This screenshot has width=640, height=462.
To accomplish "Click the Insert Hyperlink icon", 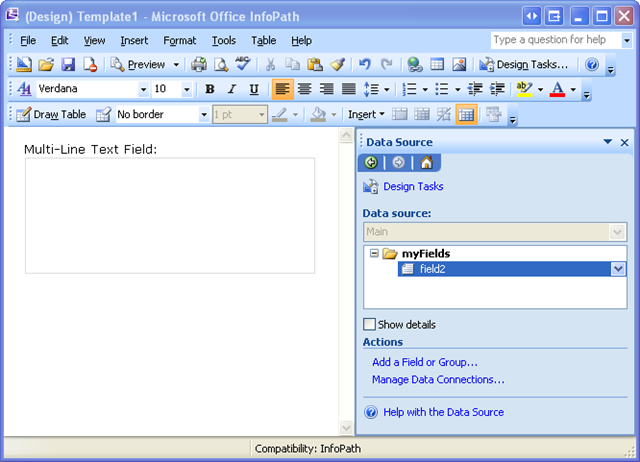I will (x=414, y=65).
